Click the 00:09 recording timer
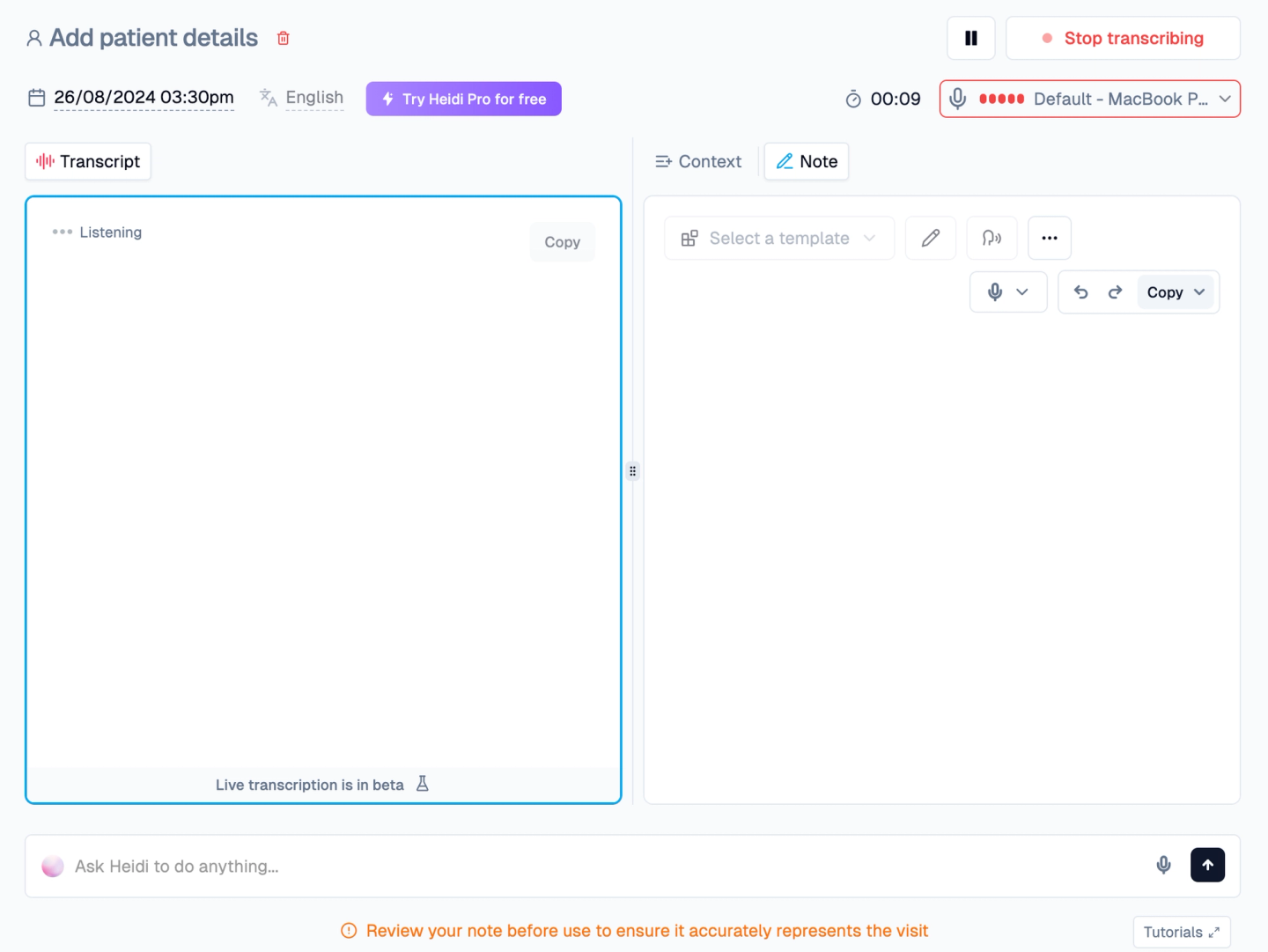Image resolution: width=1268 pixels, height=952 pixels. [896, 100]
